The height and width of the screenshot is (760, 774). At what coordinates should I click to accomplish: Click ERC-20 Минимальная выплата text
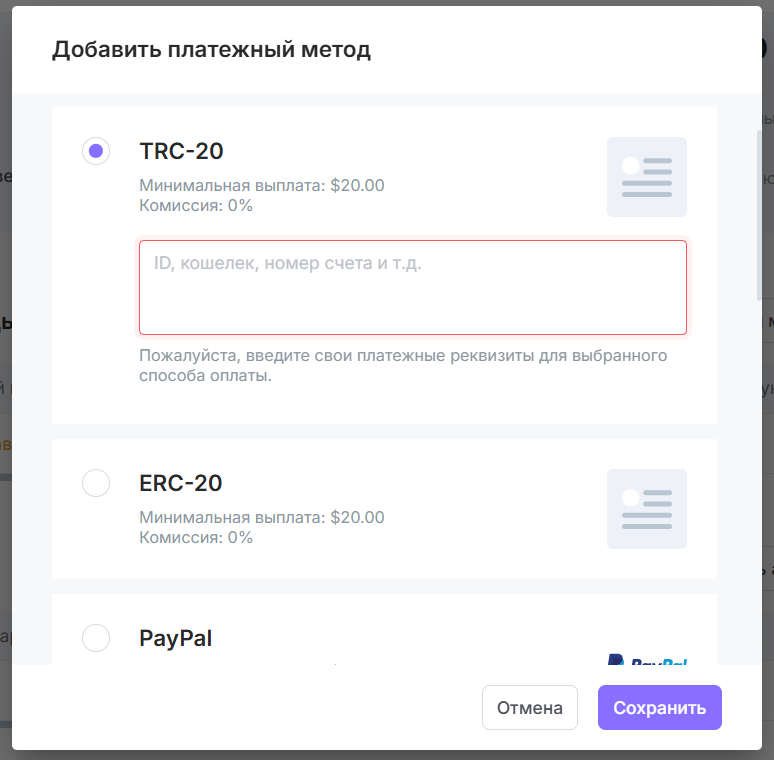pyautogui.click(x=262, y=518)
